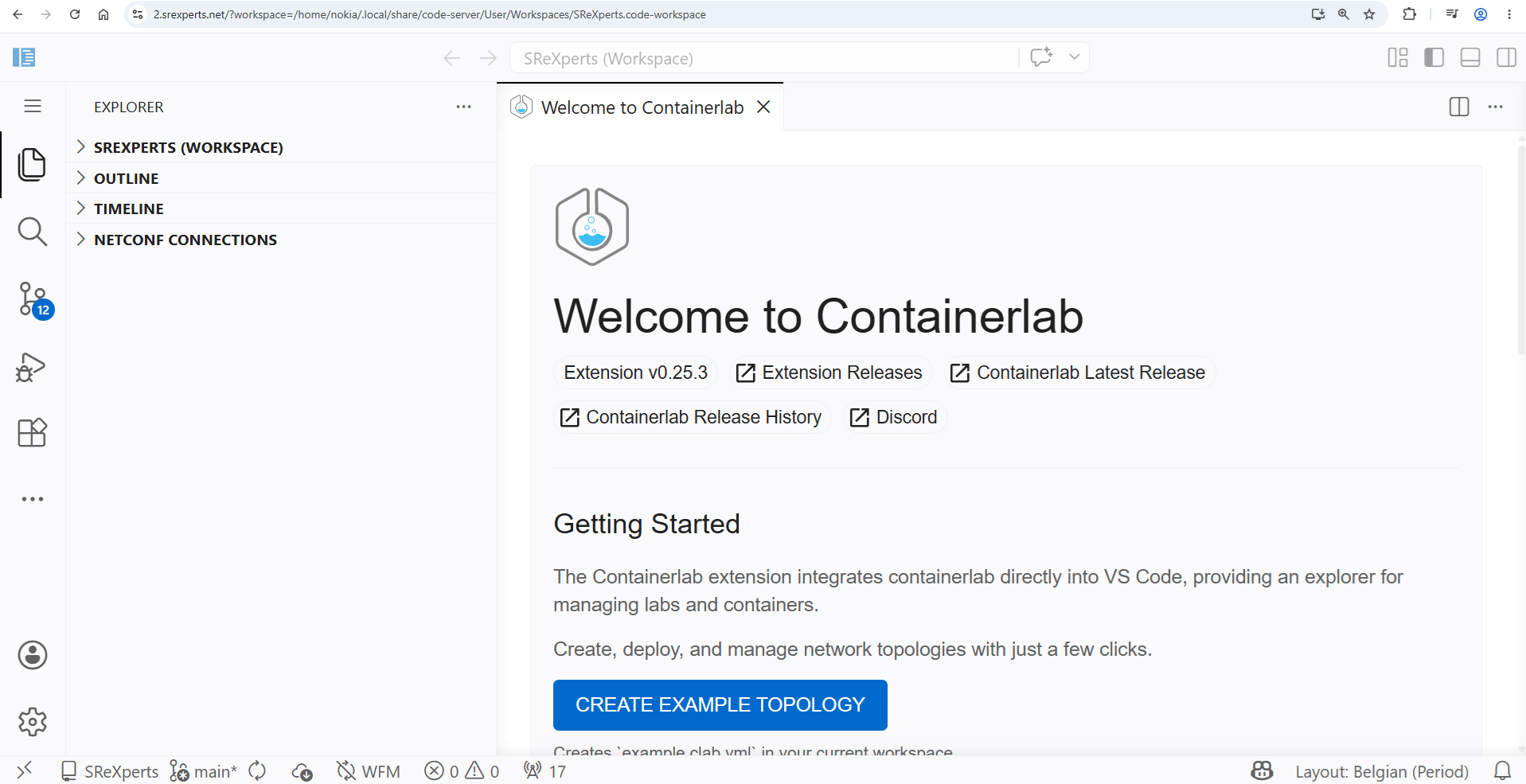Screen dimensions: 1526x784
Task: Bookmark this page with the star icon
Action: (1369, 14)
